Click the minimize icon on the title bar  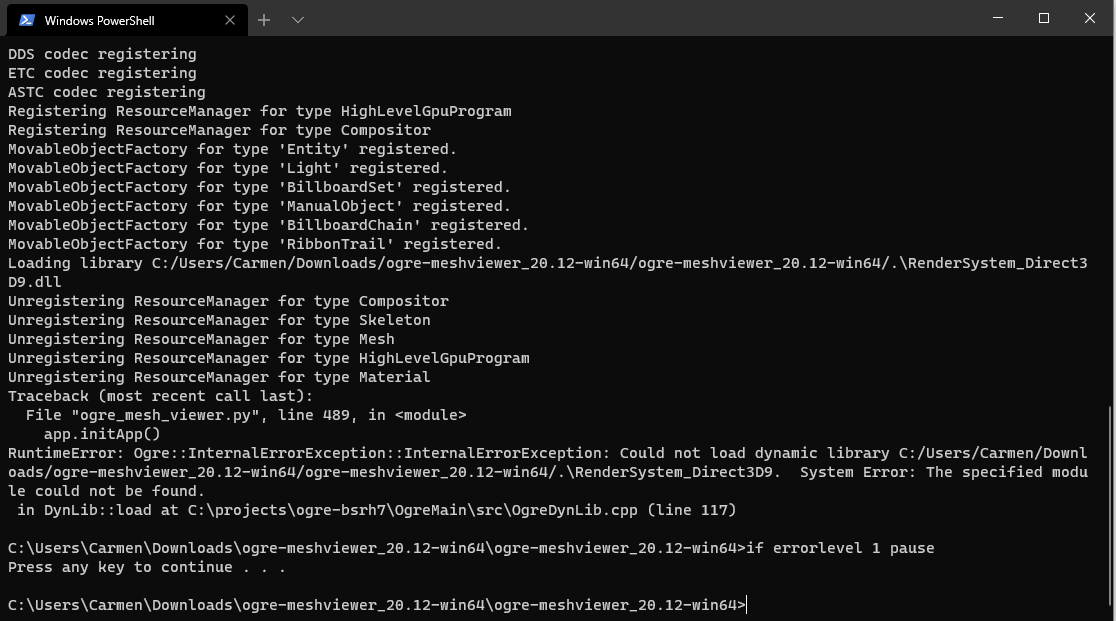click(x=996, y=18)
